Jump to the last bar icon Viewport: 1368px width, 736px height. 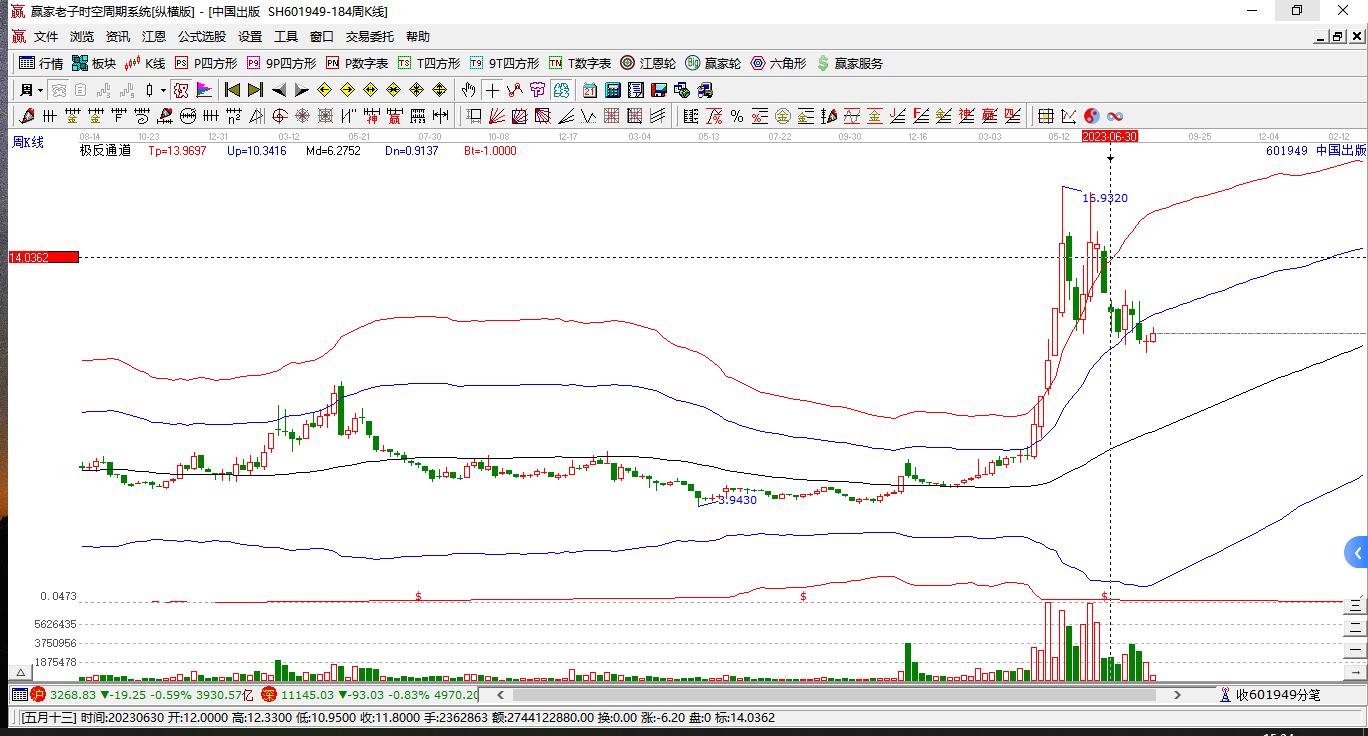click(x=255, y=90)
